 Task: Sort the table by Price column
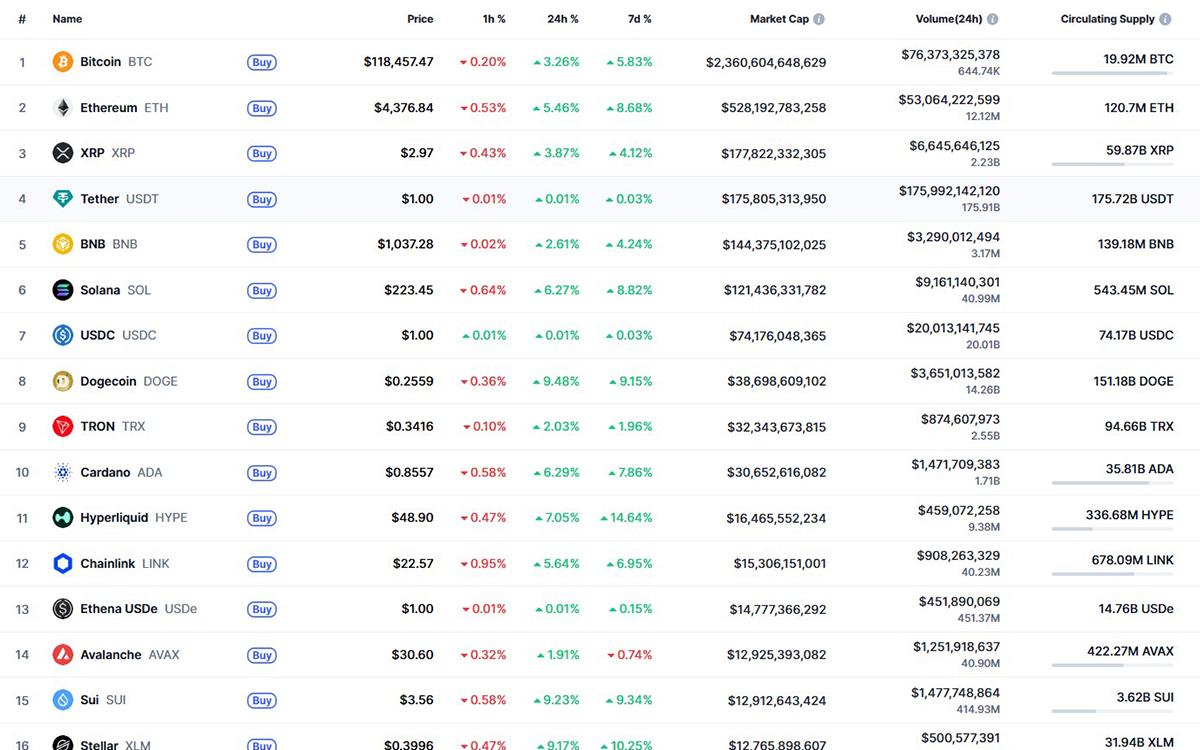[x=420, y=18]
